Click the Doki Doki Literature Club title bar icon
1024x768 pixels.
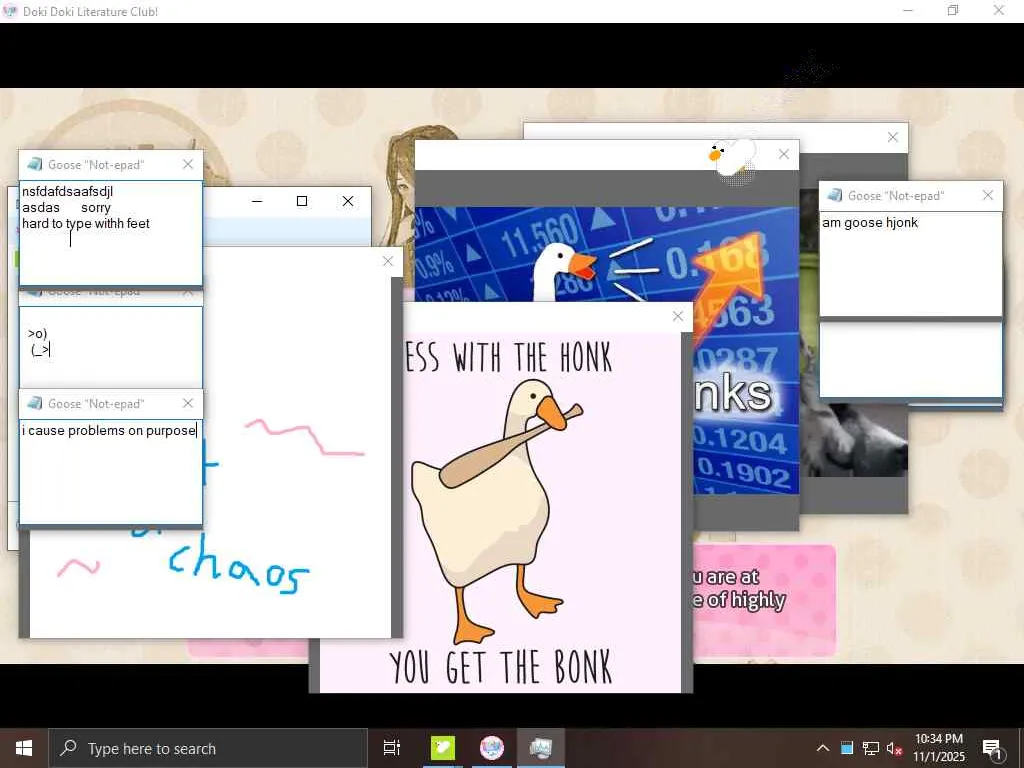(9, 11)
